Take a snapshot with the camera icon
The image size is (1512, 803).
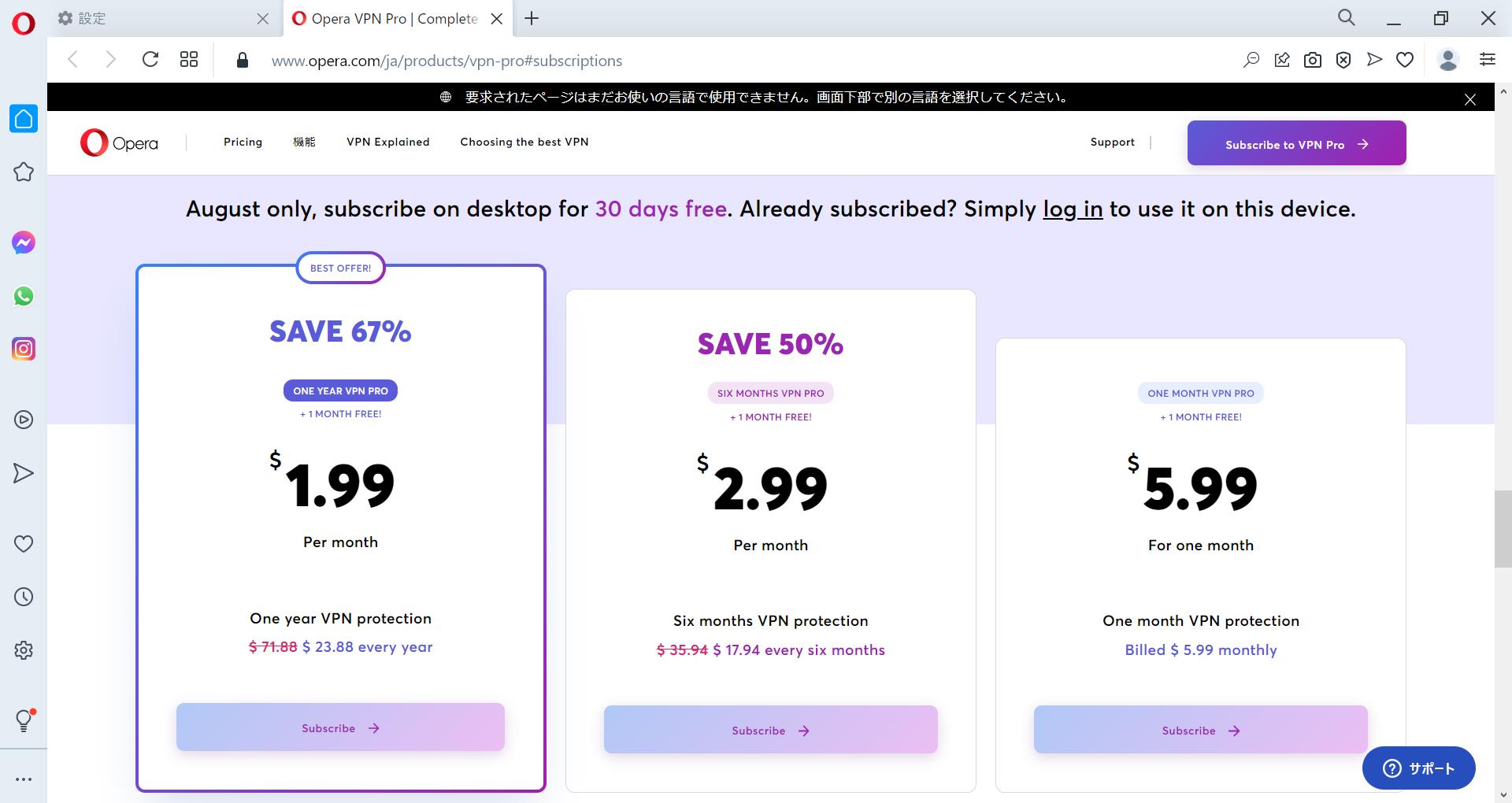[1313, 59]
